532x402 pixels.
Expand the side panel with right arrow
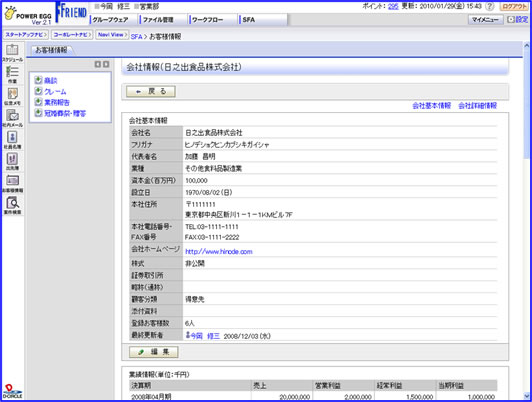[106, 64]
